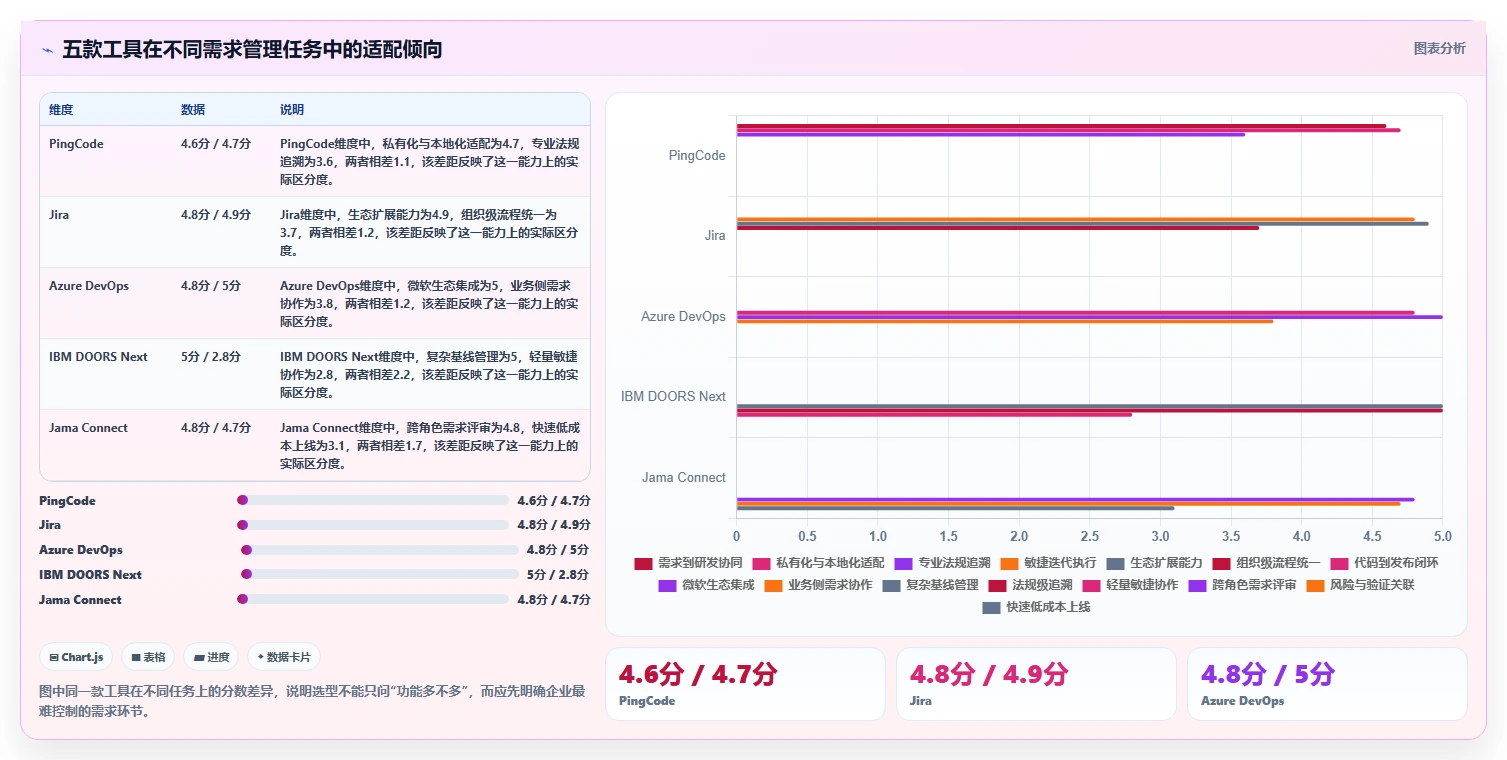Click the wave icon beside the chart title
The image size is (1507, 760).
(x=47, y=50)
